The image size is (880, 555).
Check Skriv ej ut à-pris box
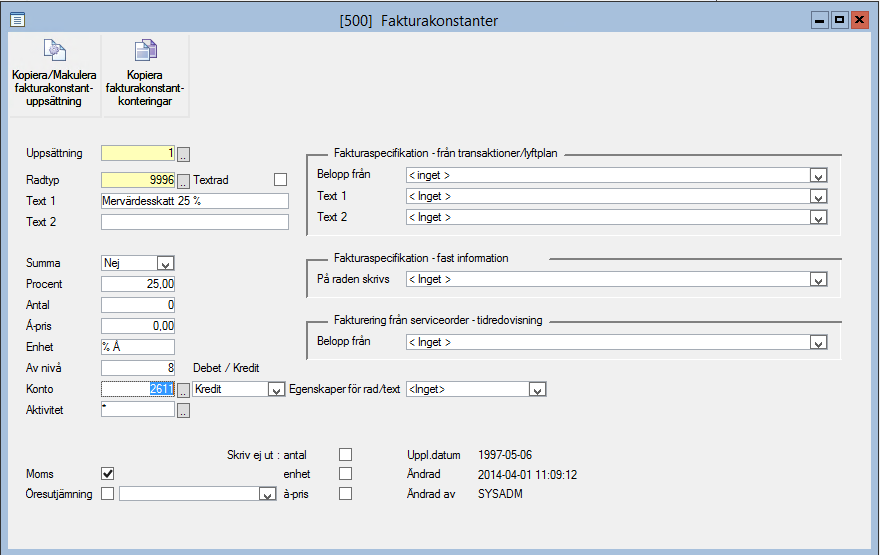pos(346,493)
